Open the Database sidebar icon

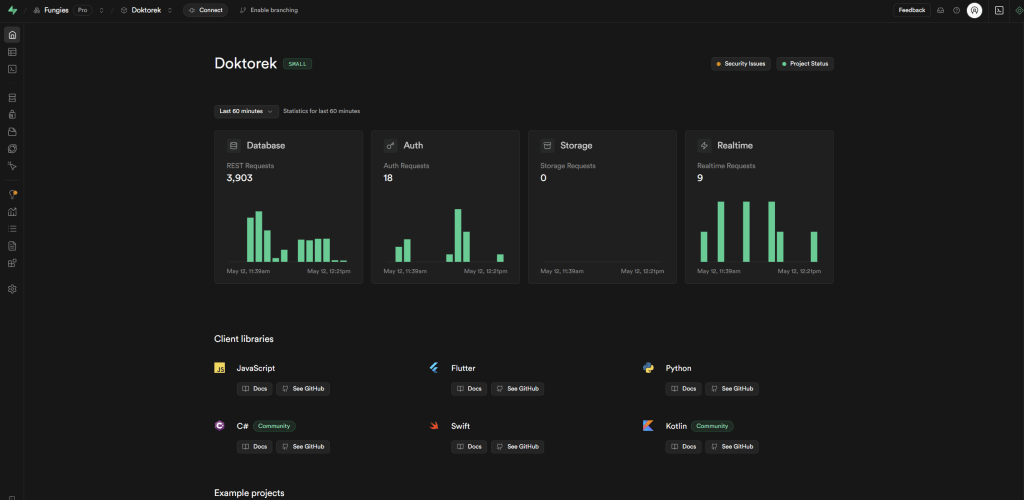click(x=12, y=98)
